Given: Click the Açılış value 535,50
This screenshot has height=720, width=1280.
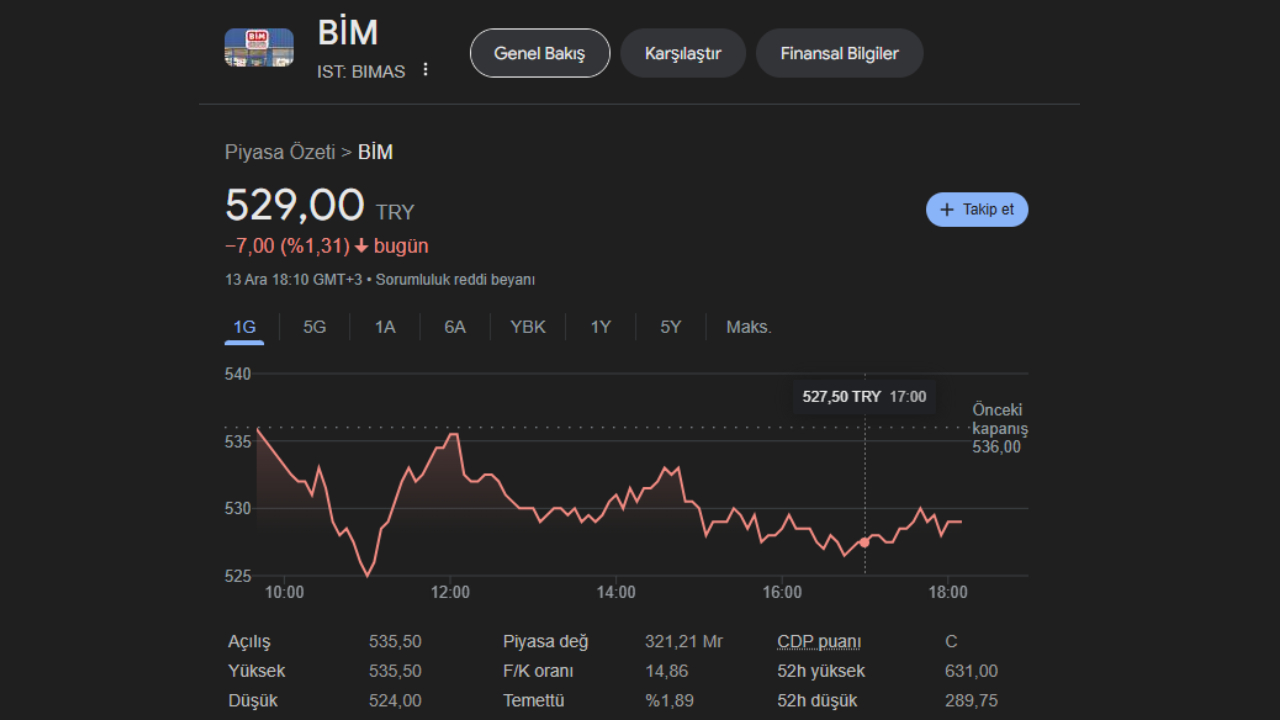Looking at the screenshot, I should tap(395, 642).
